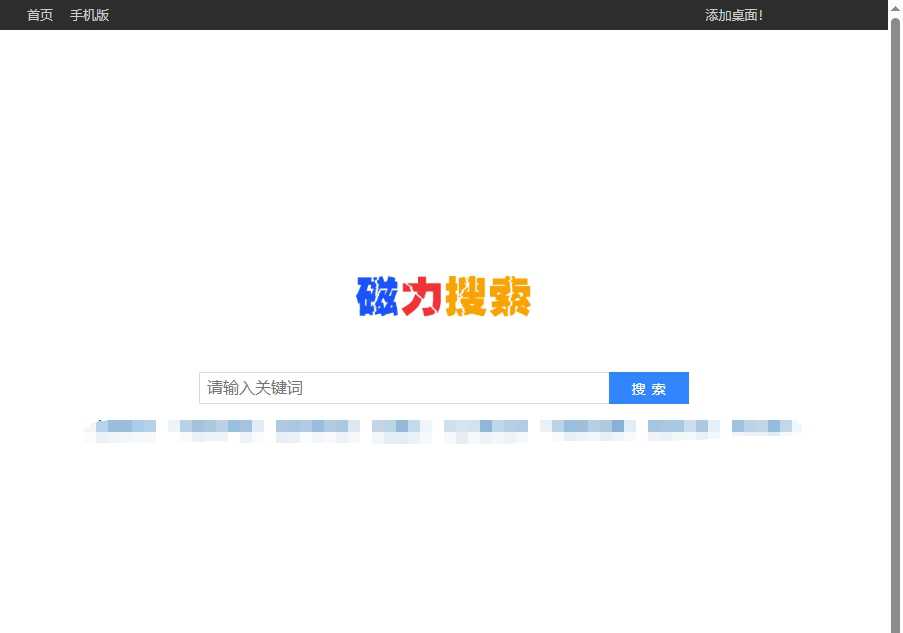Click the 磁力搜索 logo image
903x633 pixels.
pyautogui.click(x=443, y=296)
